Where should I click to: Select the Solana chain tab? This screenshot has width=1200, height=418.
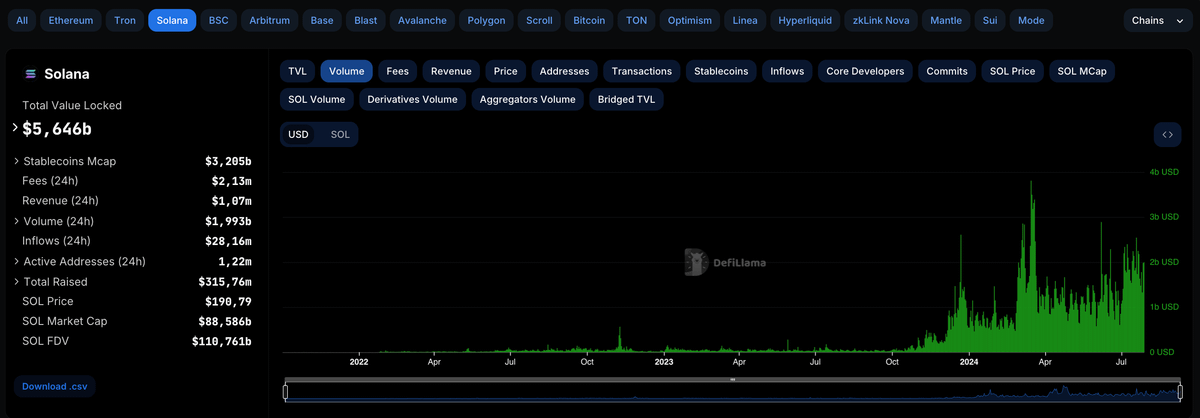pyautogui.click(x=172, y=20)
